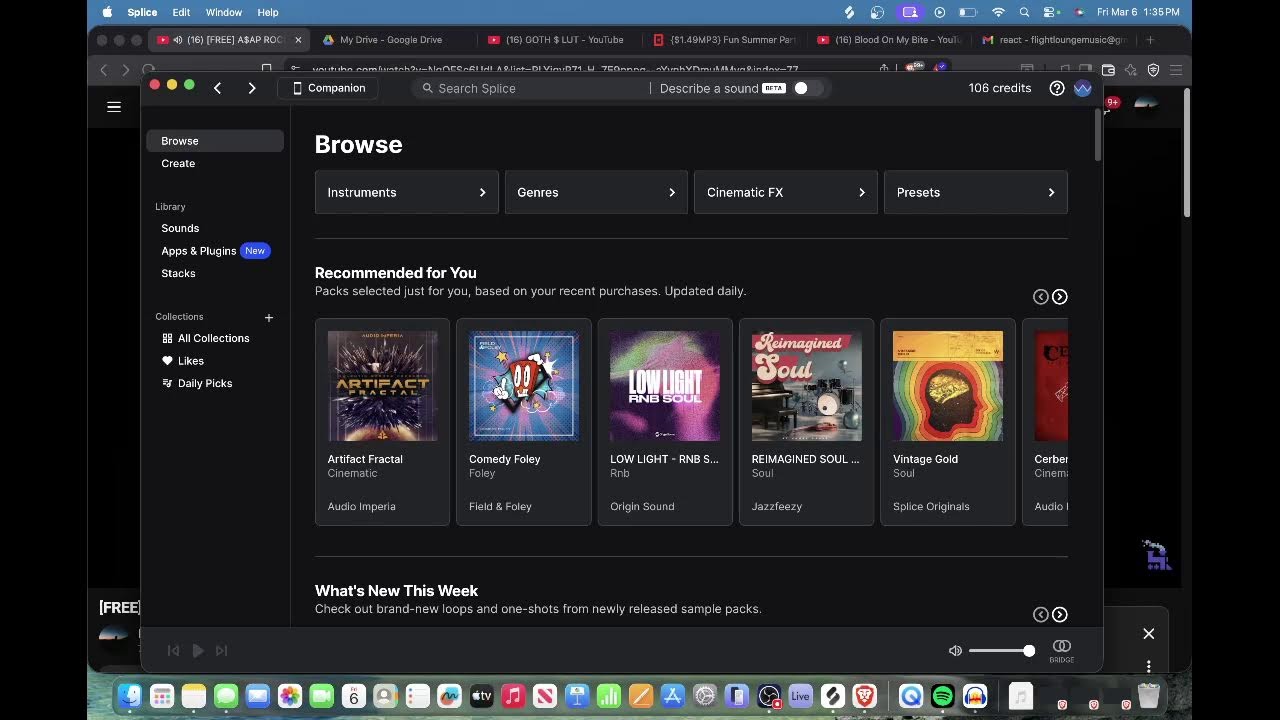Click the Bridge icon in player bar
Screen dimensions: 1280x720
[1062, 650]
